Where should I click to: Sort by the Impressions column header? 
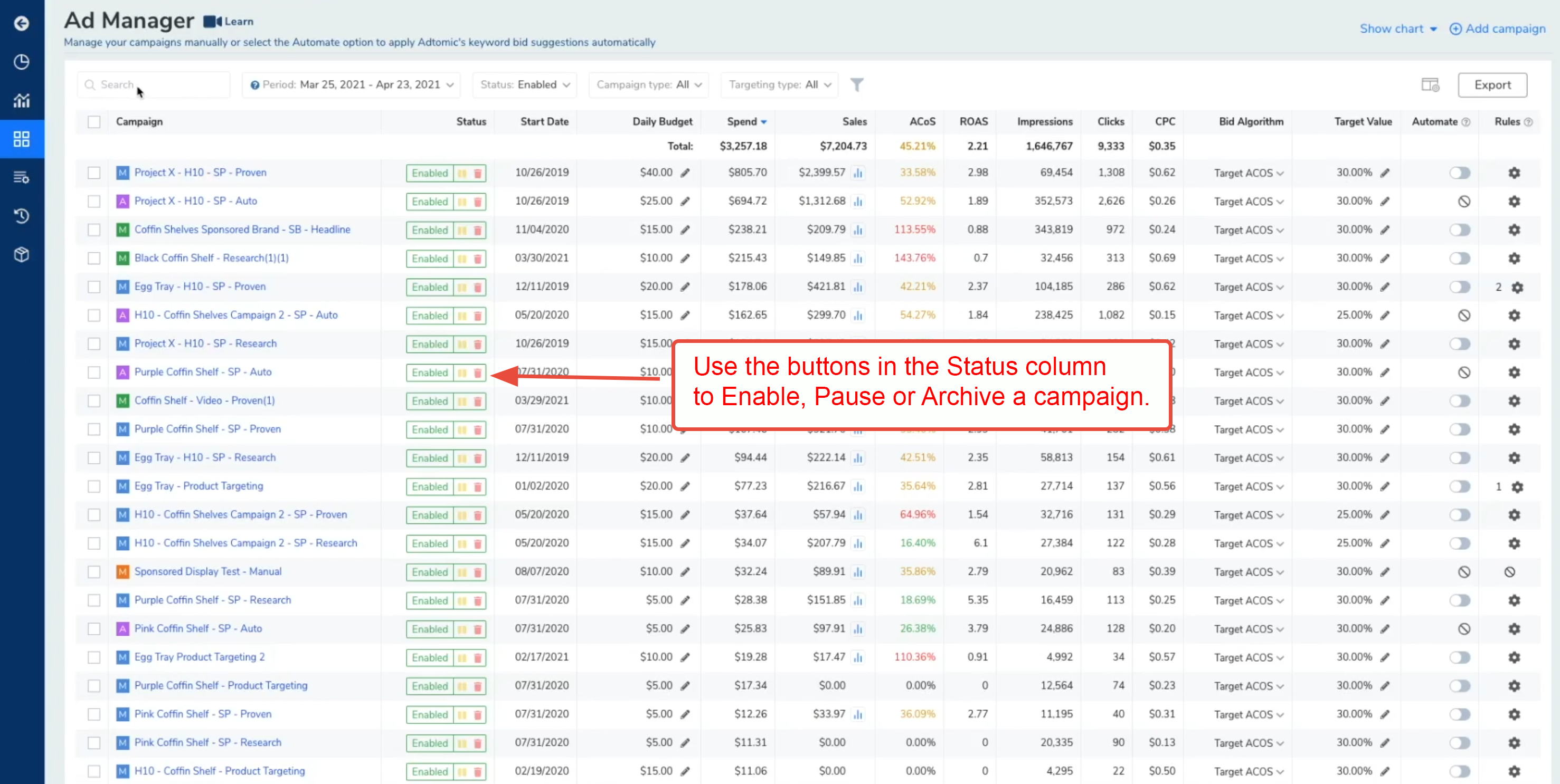[x=1045, y=122]
